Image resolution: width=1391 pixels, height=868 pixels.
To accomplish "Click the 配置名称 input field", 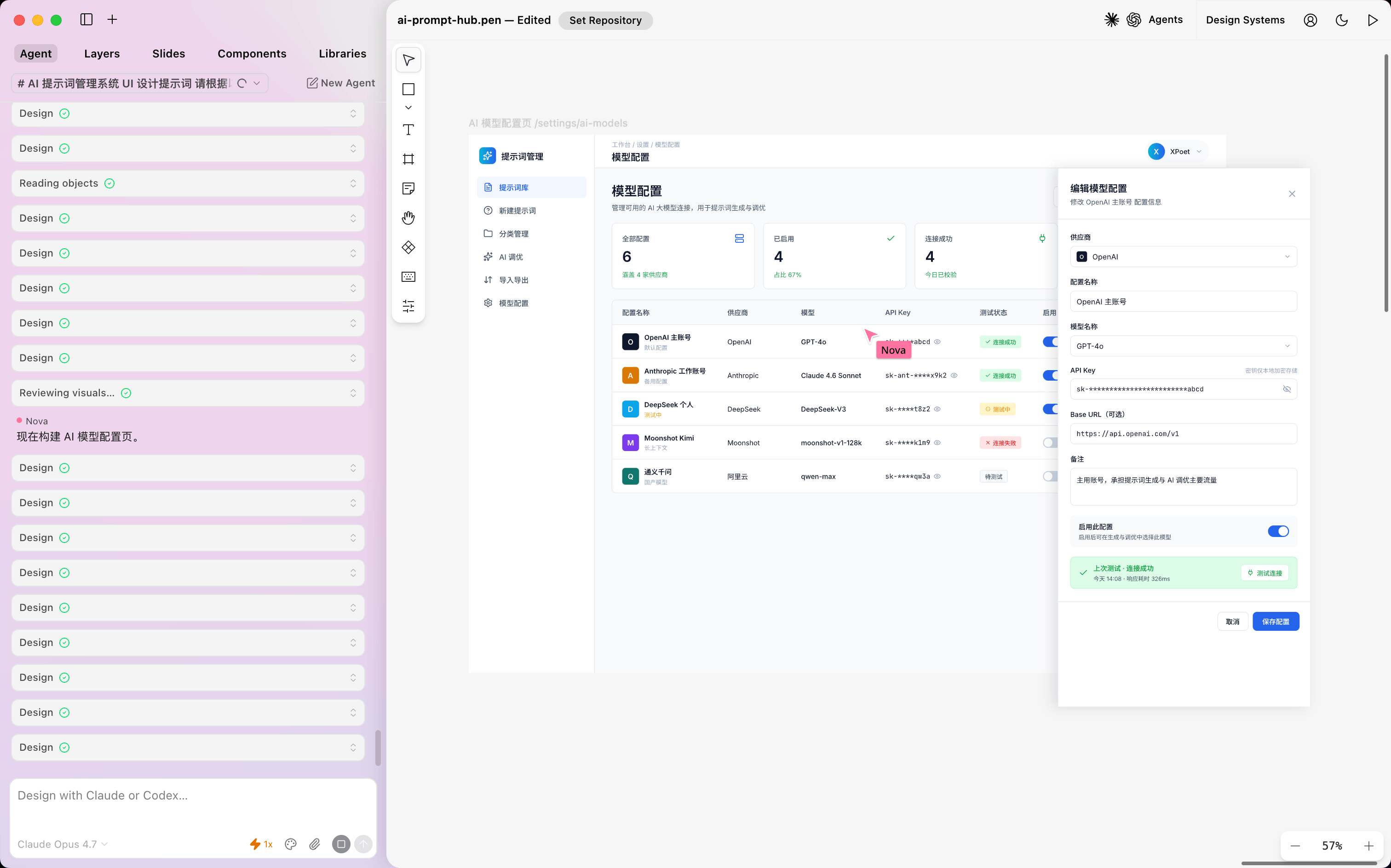I will point(1184,302).
